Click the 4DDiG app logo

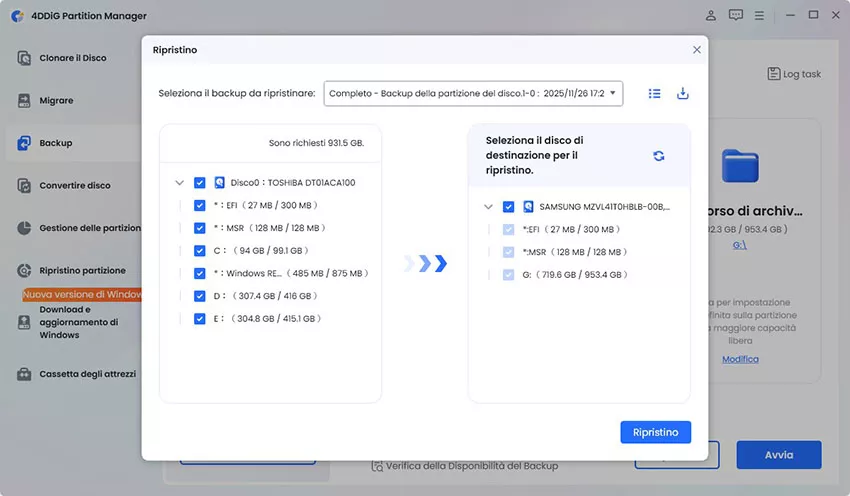pos(17,16)
